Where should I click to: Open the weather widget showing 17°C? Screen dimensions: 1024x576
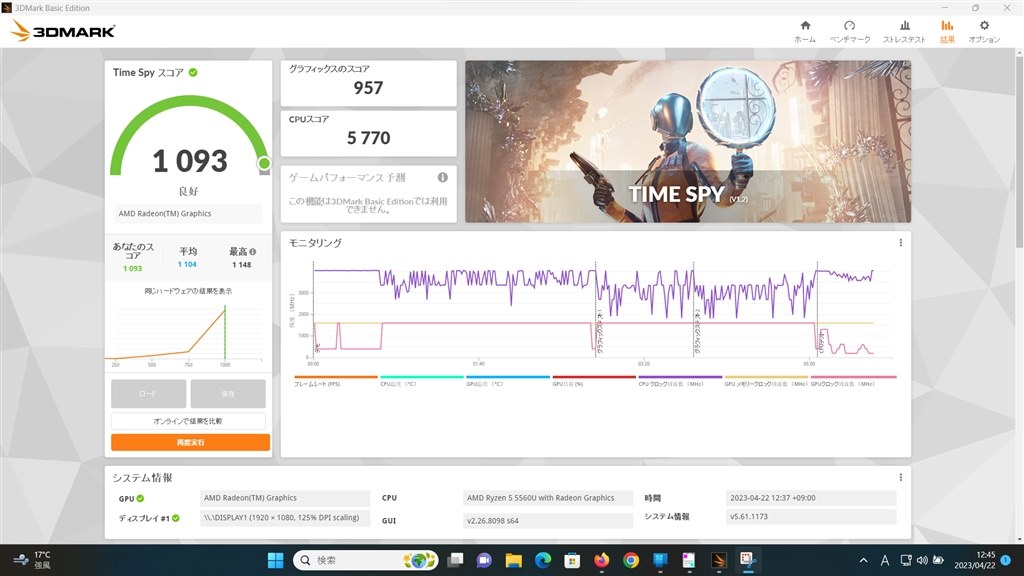[x=33, y=560]
